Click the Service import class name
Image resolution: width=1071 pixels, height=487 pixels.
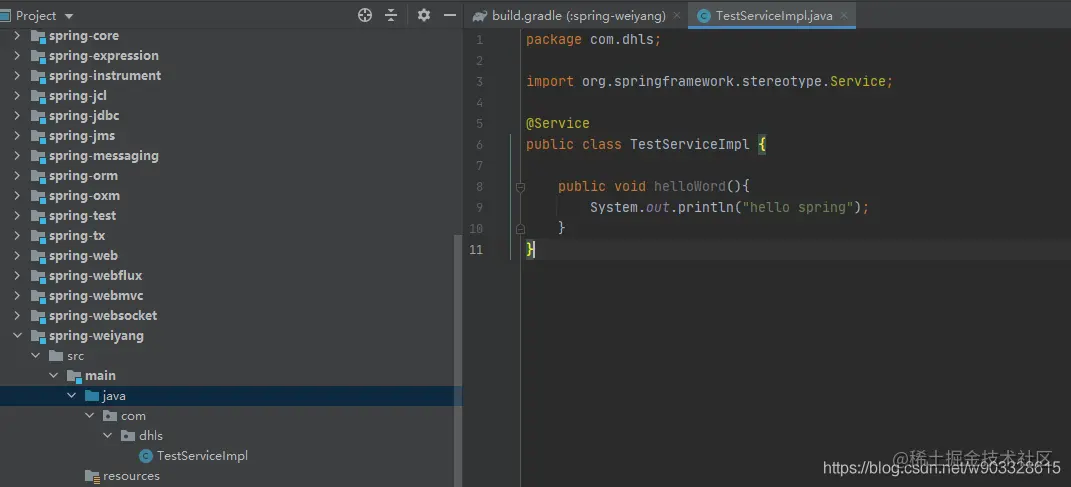858,81
